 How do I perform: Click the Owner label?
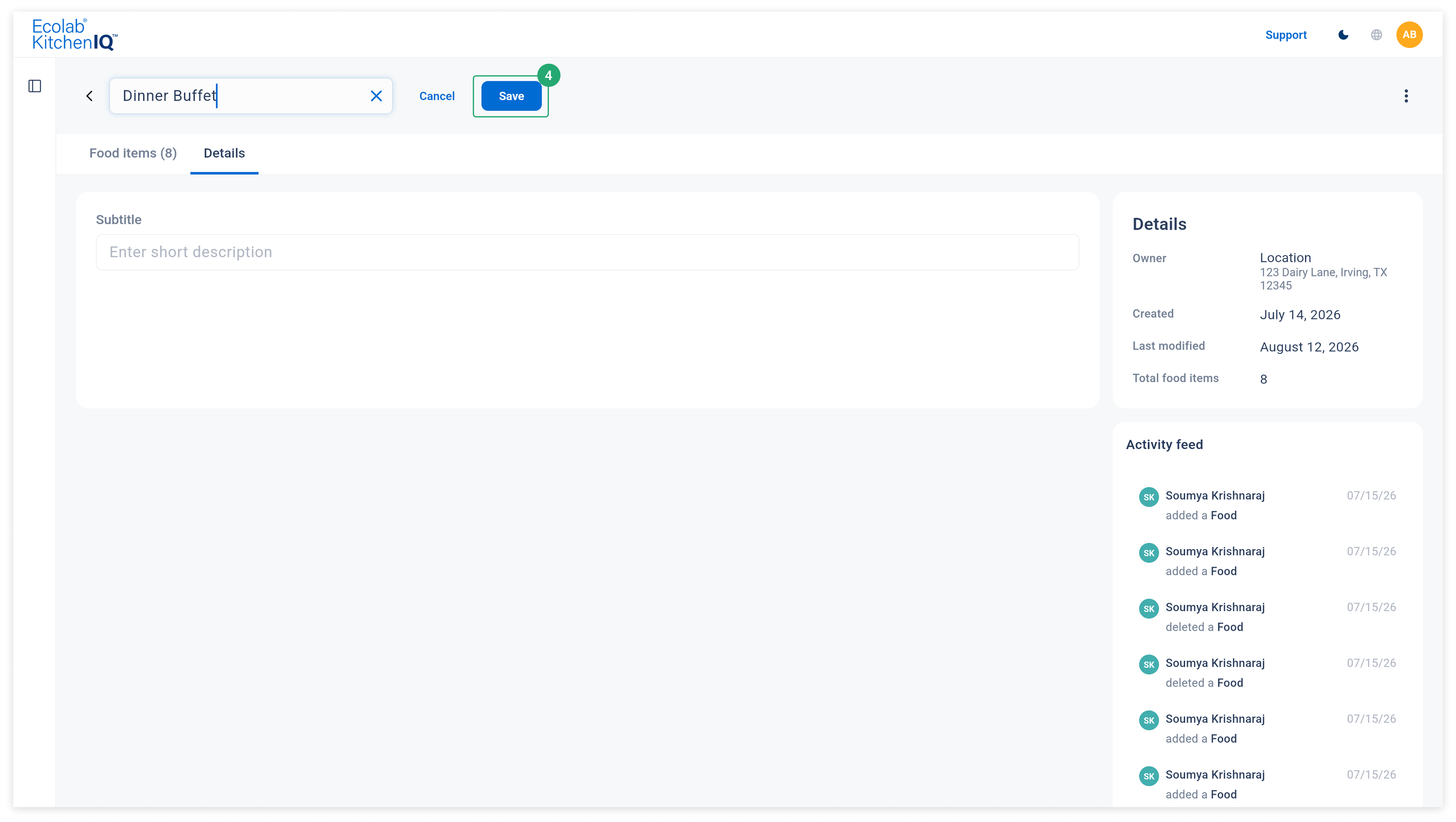(x=1149, y=258)
